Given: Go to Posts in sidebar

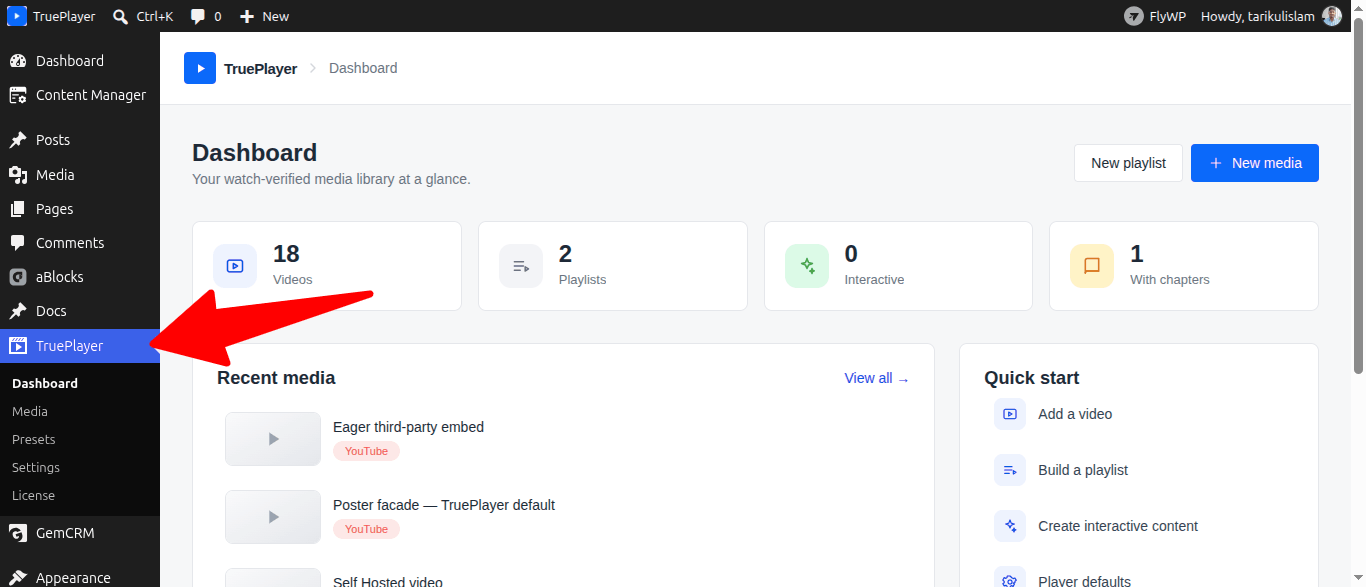Looking at the screenshot, I should (80, 140).
